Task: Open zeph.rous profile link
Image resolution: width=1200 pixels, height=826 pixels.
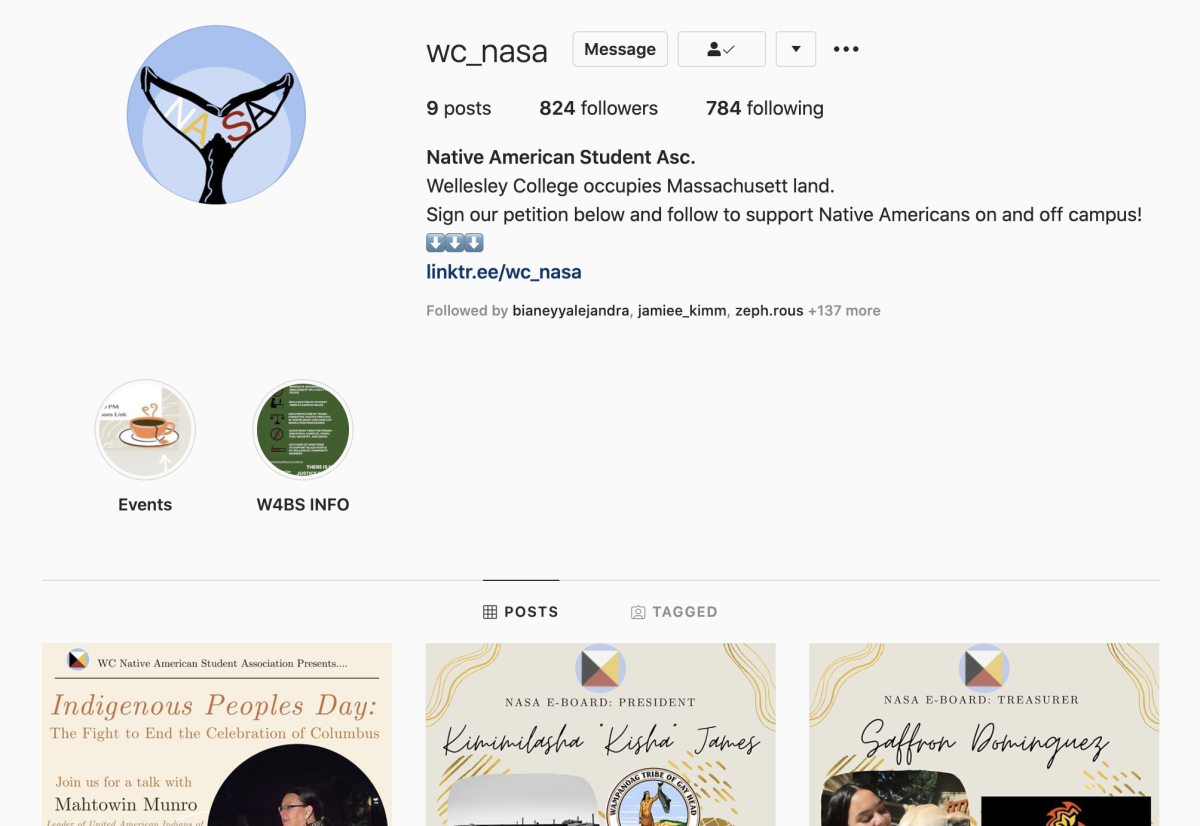Action: coord(769,311)
